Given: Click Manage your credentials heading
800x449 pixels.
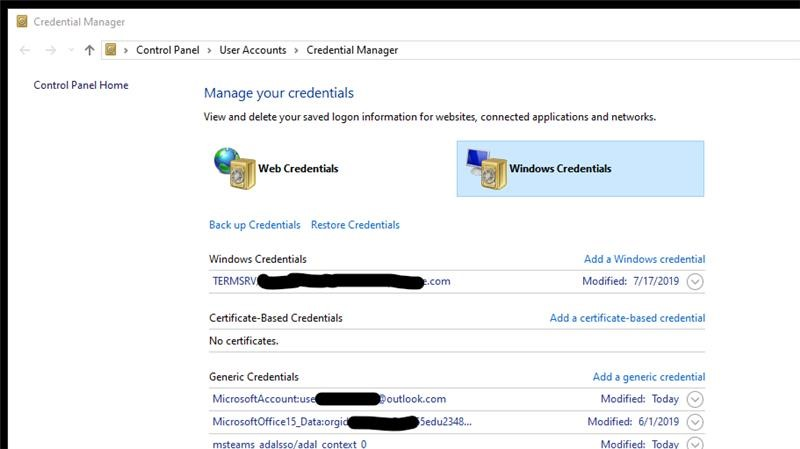Looking at the screenshot, I should coord(279,93).
